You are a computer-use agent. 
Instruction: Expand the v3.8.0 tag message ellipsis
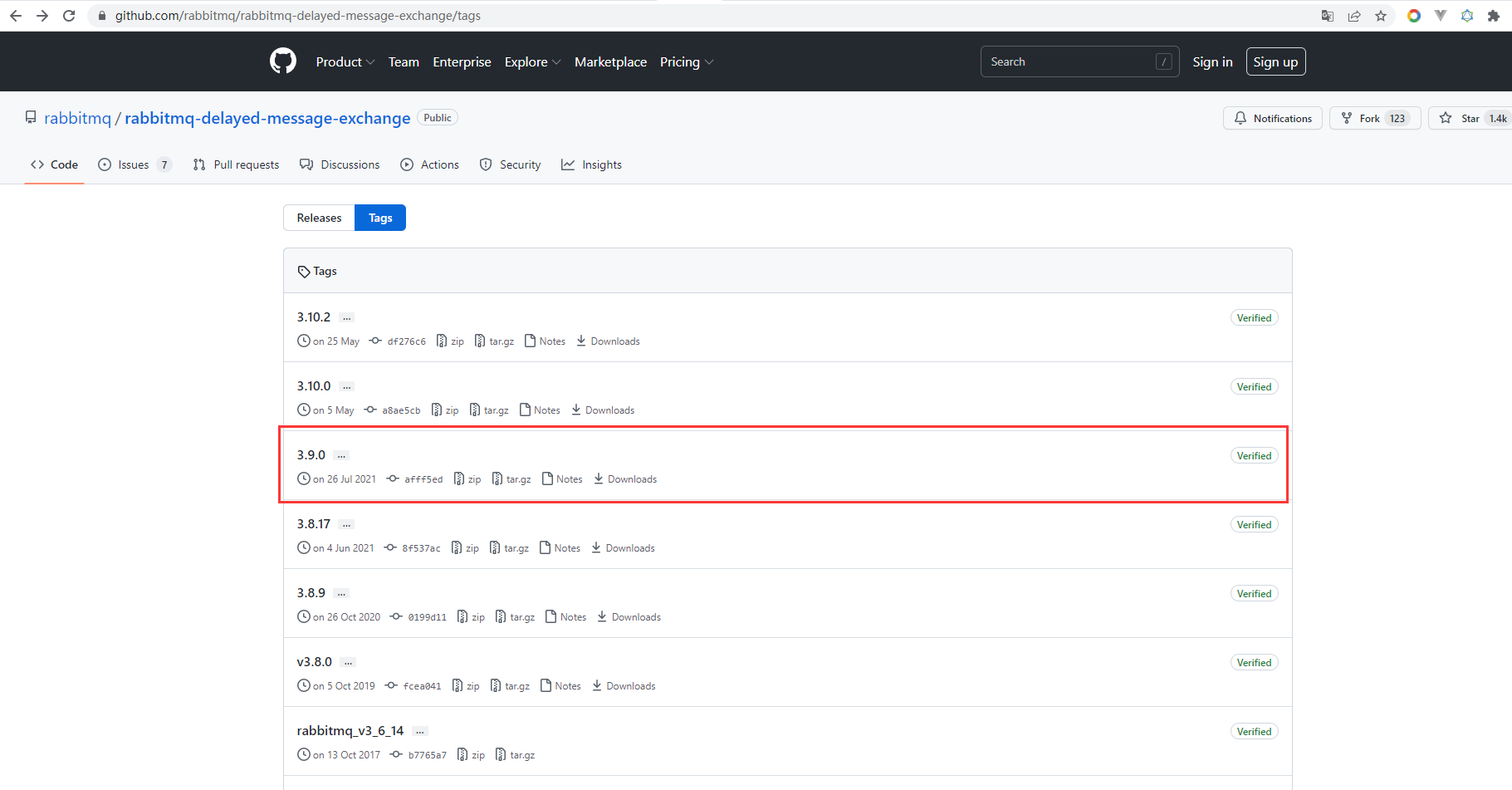coord(348,663)
